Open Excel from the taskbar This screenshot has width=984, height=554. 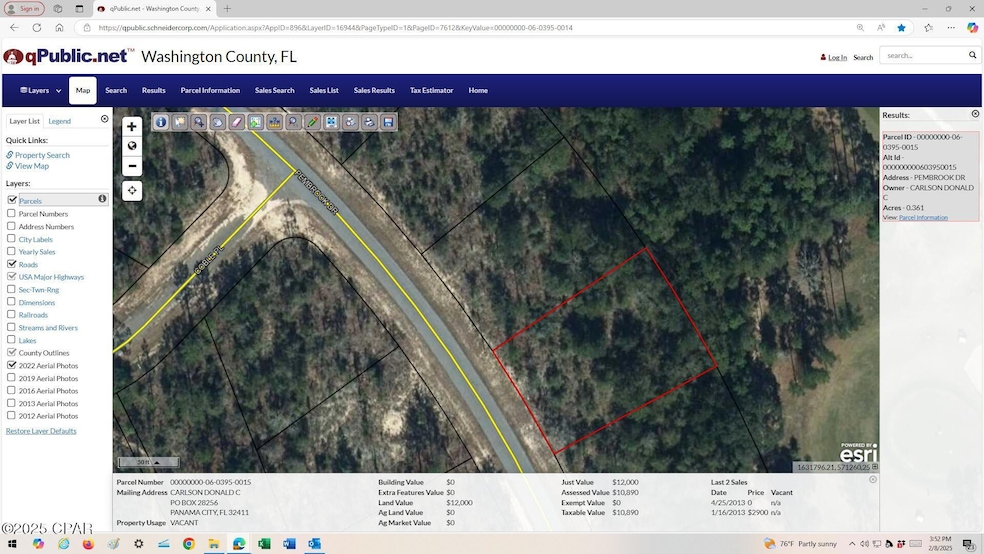tap(264, 544)
